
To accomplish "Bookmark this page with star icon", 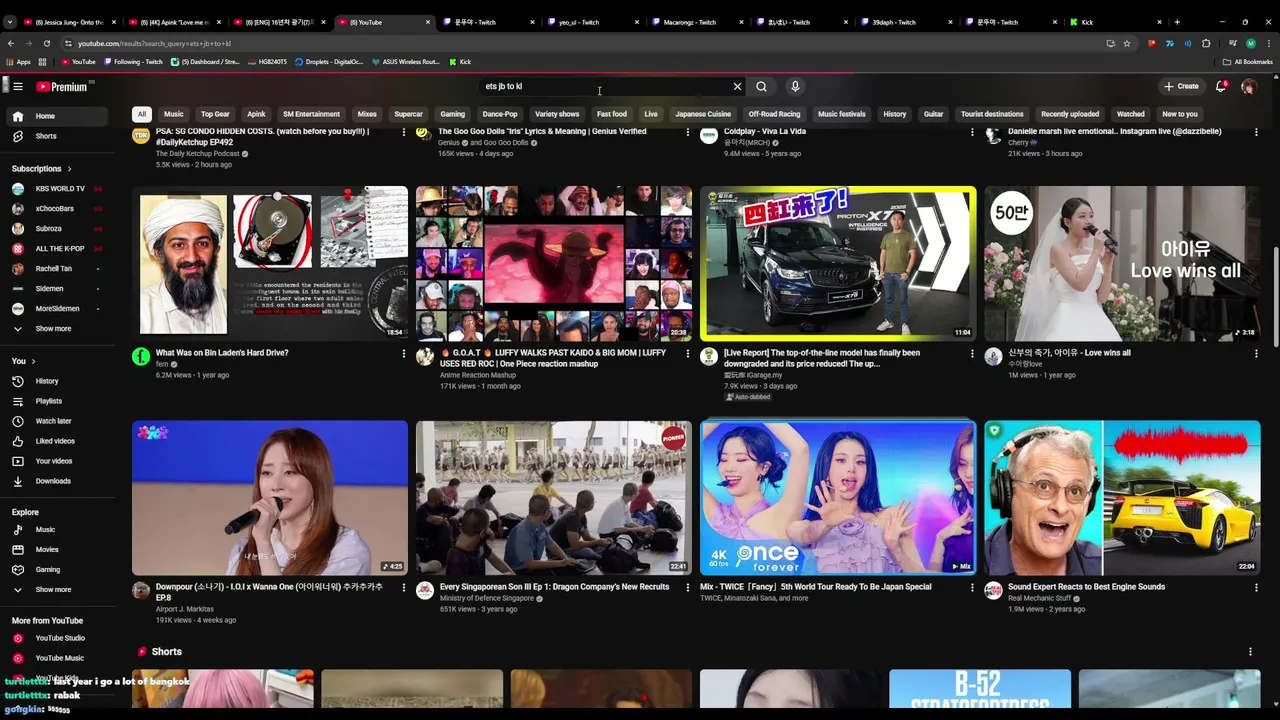I will tap(1127, 43).
